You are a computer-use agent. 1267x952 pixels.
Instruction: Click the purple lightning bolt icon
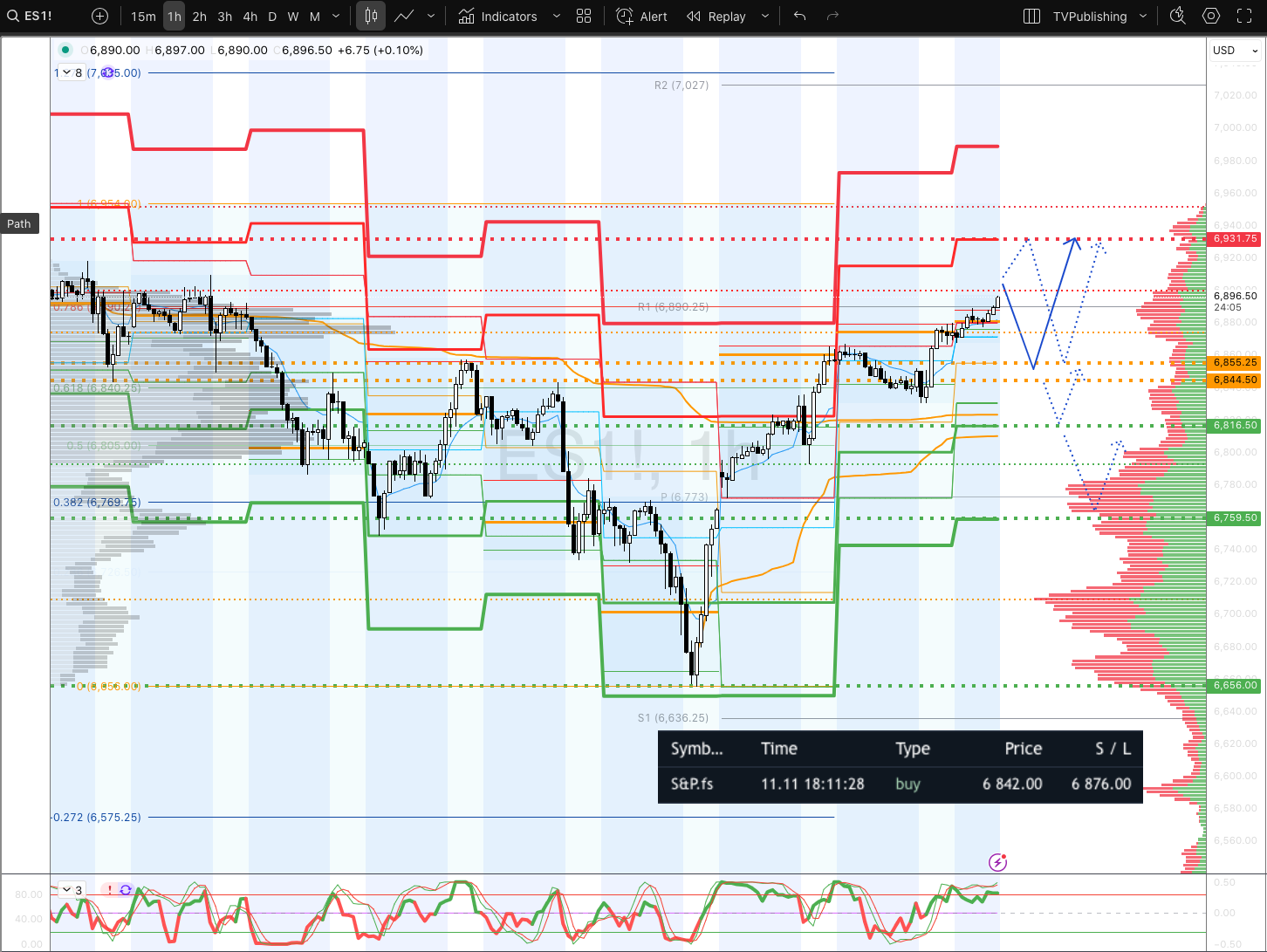pyautogui.click(x=997, y=863)
